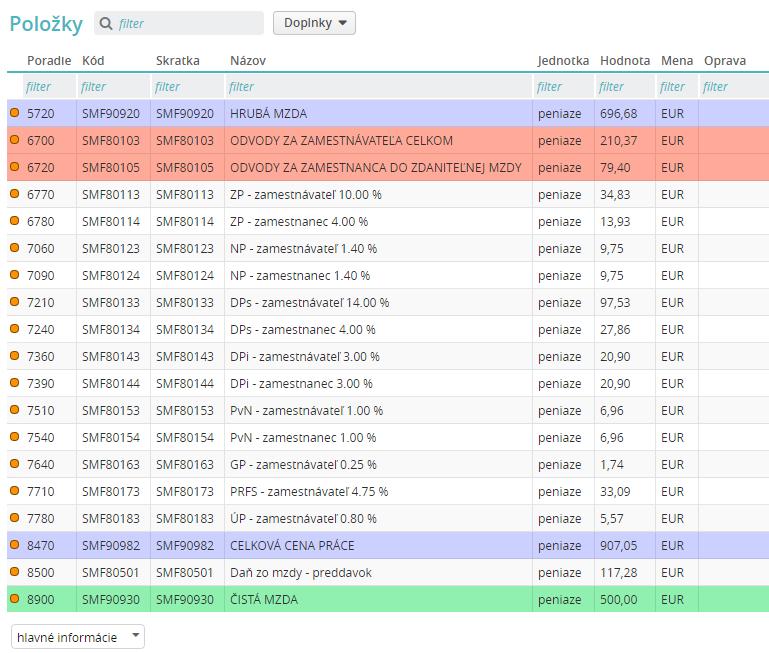Viewport: 769px width, 653px height.
Task: Click the Skratka column filter field
Action: pyautogui.click(x=187, y=87)
